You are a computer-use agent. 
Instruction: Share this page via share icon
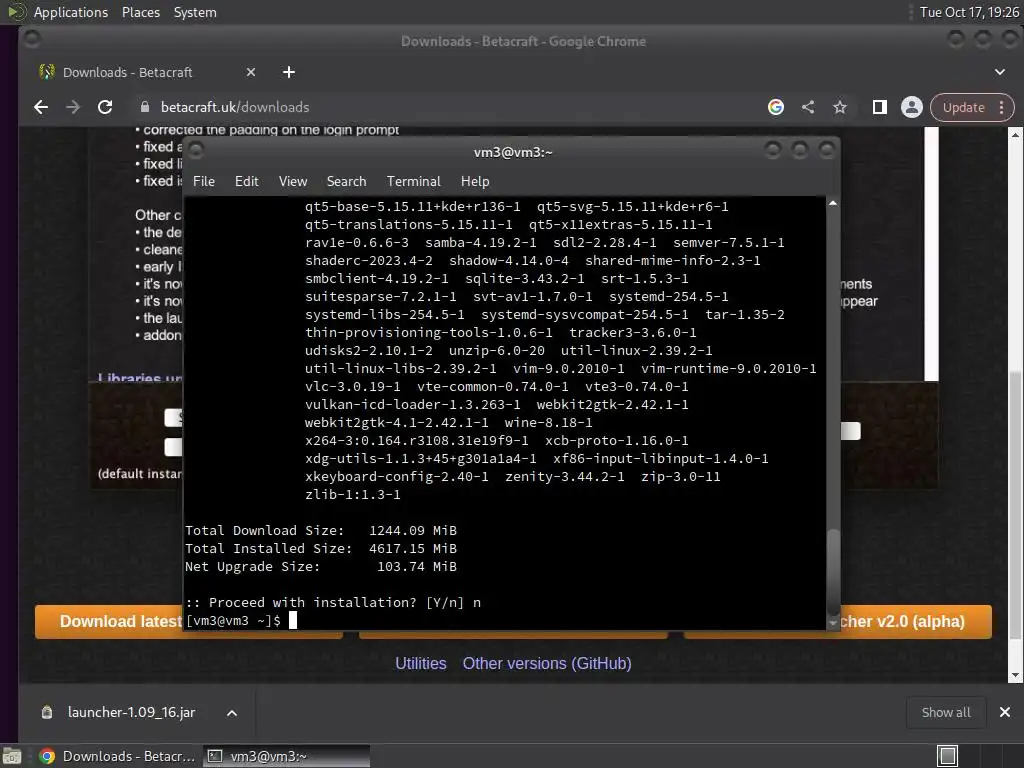[808, 107]
